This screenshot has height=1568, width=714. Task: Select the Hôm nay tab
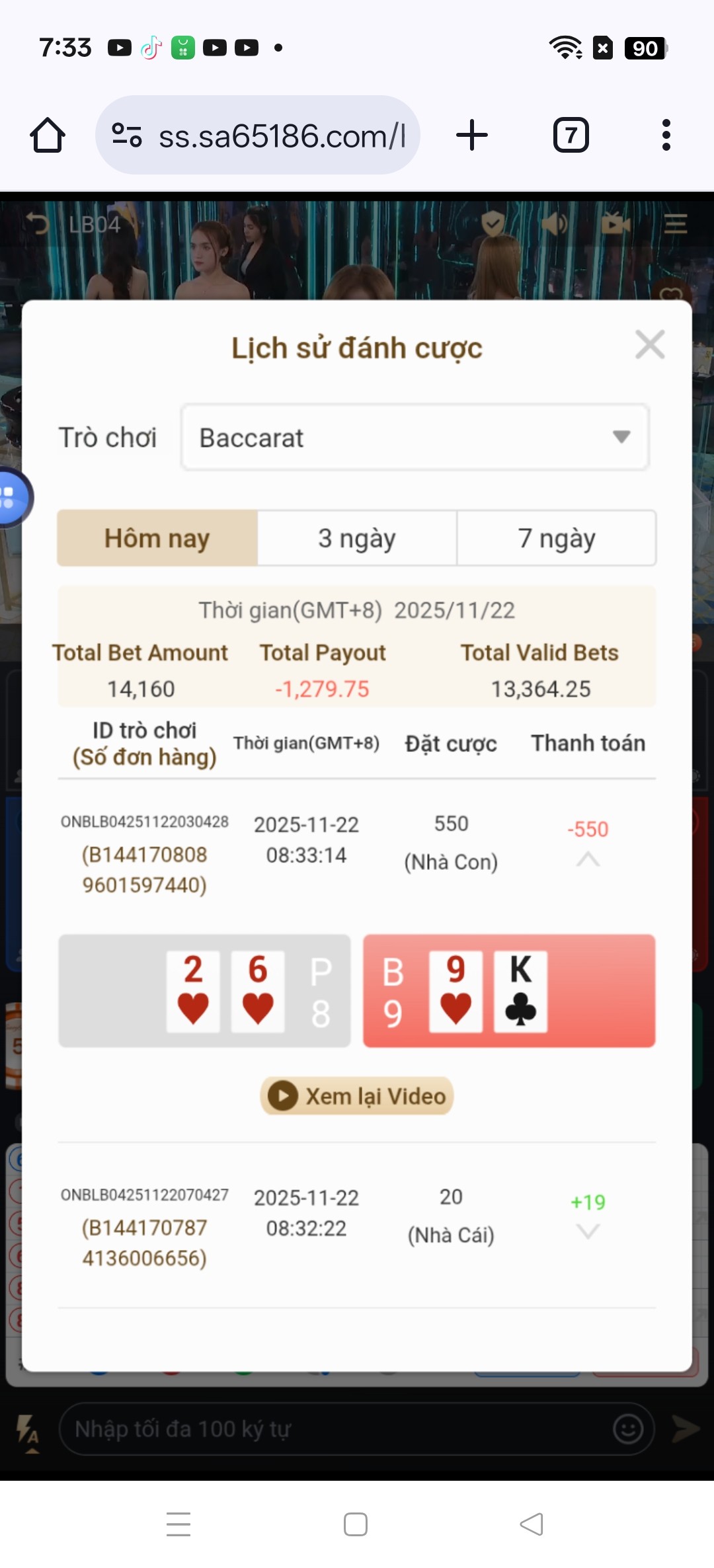[157, 538]
